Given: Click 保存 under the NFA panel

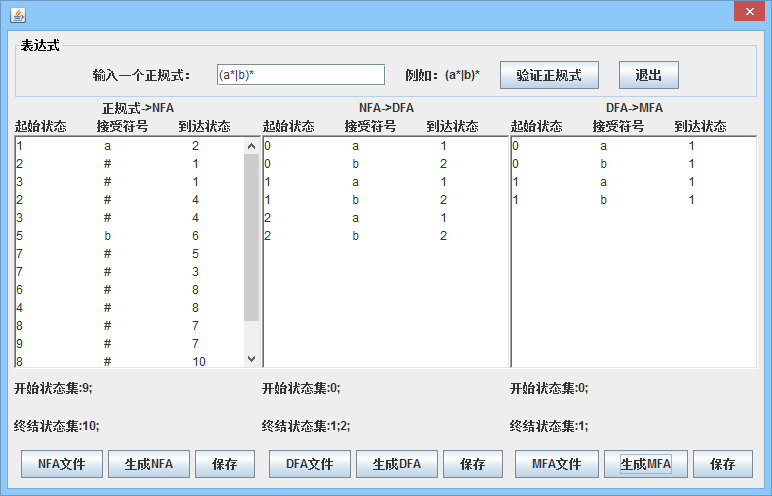Looking at the screenshot, I should click(x=225, y=463).
